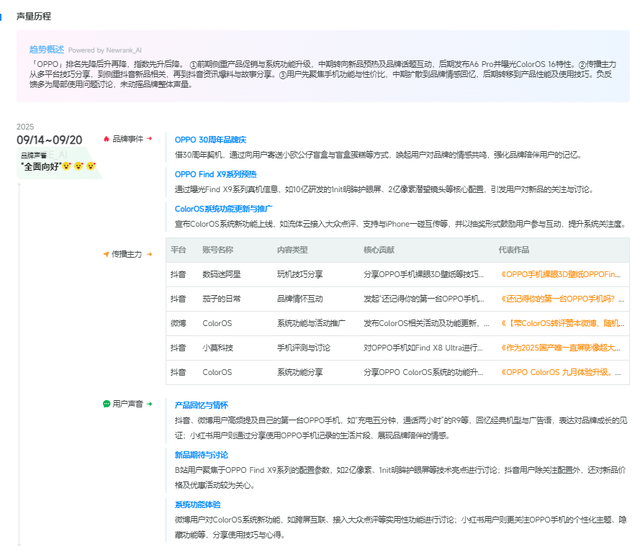640x552 pixels.
Task: Open the 产品回忆与情怀 topic
Action: (x=201, y=405)
